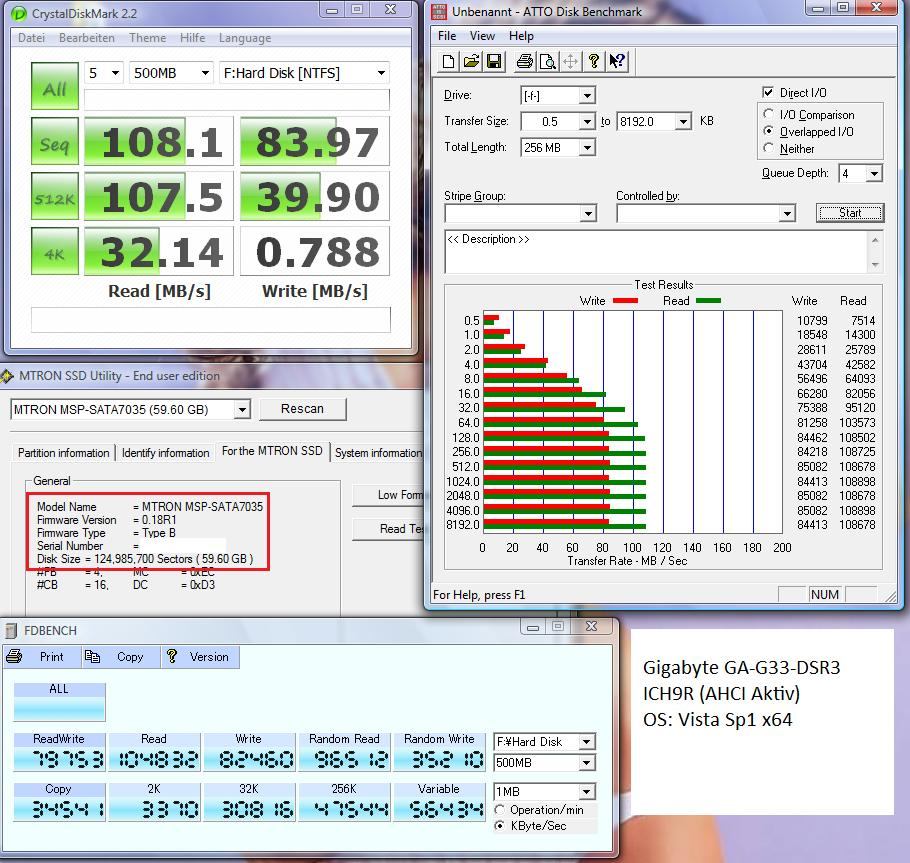910x863 pixels.
Task: Click the Write red legend swatch
Action: click(x=625, y=301)
